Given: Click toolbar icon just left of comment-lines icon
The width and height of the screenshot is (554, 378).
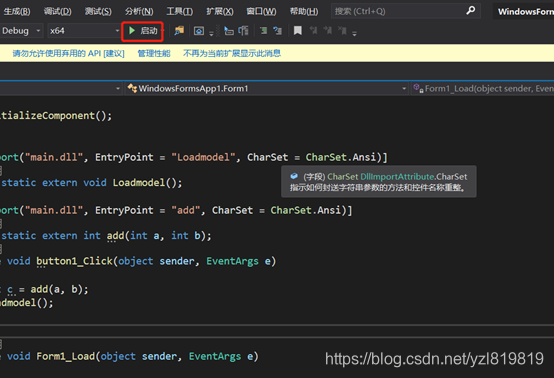Looking at the screenshot, I should (x=243, y=31).
